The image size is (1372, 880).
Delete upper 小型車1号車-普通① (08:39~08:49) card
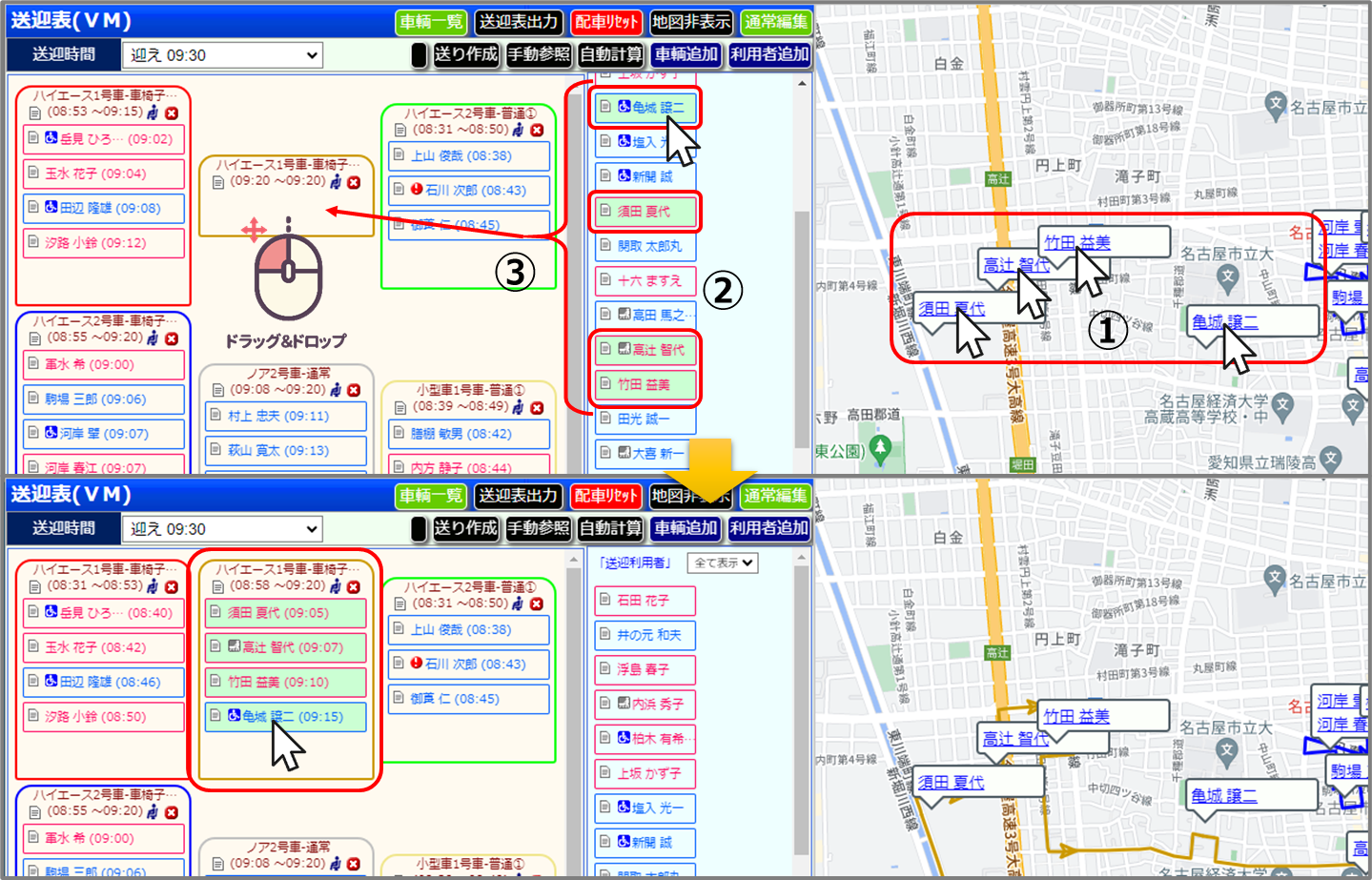tap(537, 407)
